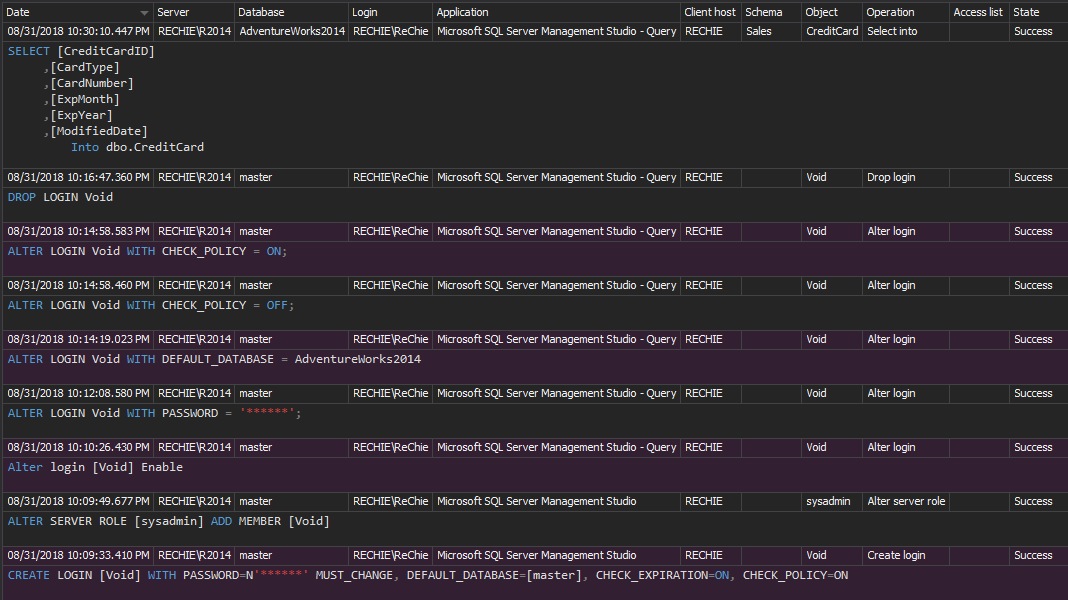Click the Access list column header

[977, 12]
